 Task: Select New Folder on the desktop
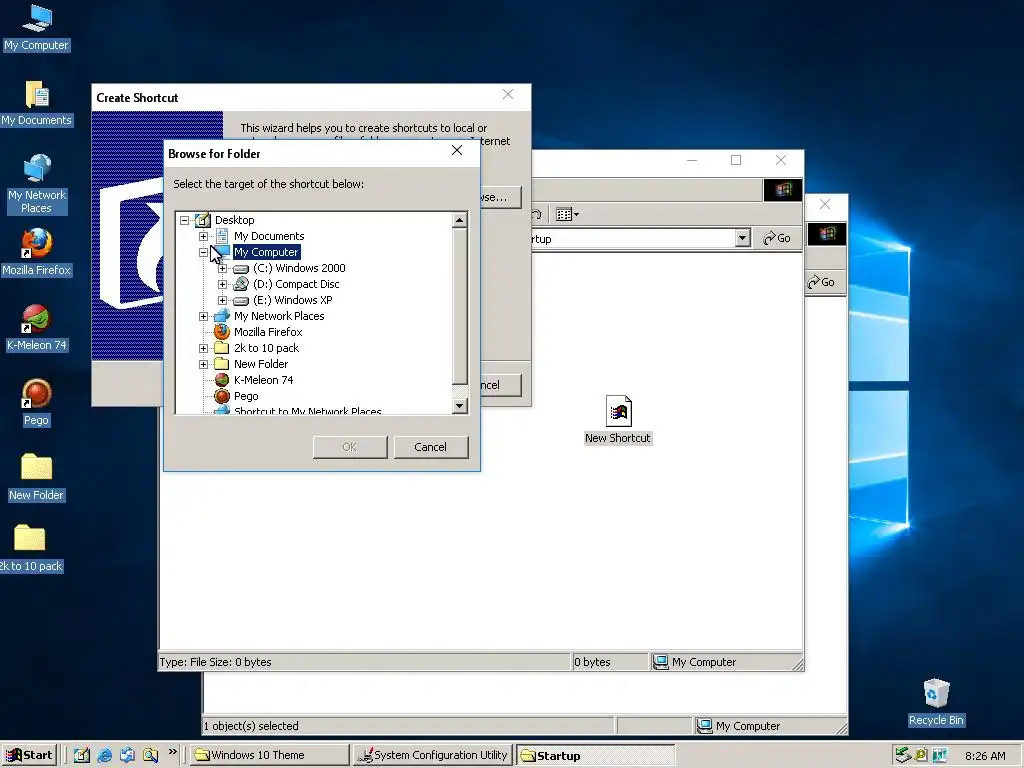[x=37, y=477]
